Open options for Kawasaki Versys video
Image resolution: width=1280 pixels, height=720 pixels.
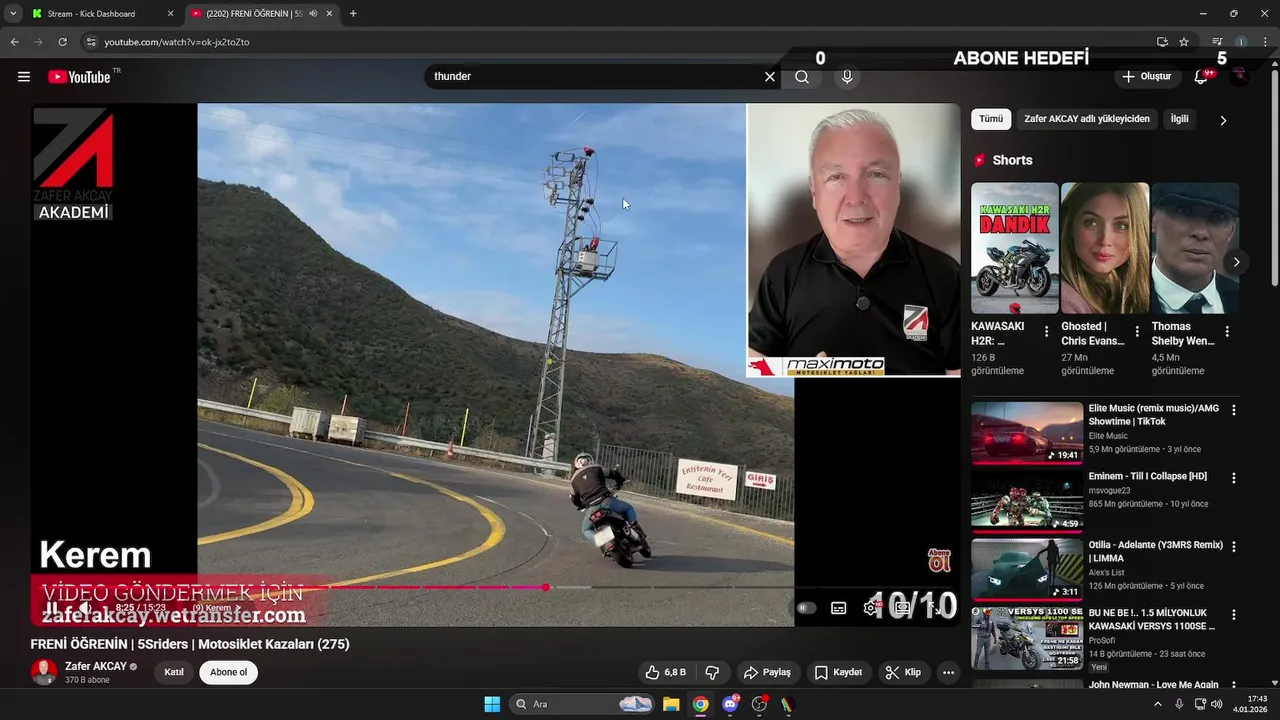[x=1234, y=614]
